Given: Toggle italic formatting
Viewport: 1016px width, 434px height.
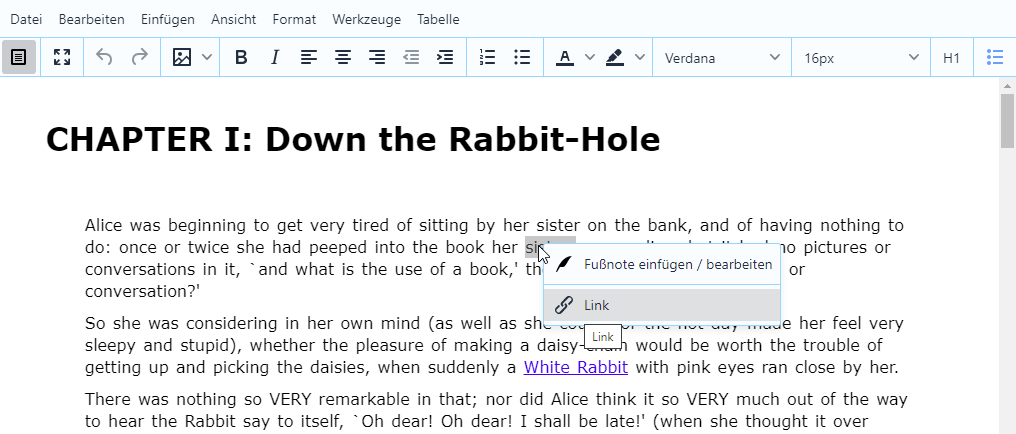Looking at the screenshot, I should 275,58.
